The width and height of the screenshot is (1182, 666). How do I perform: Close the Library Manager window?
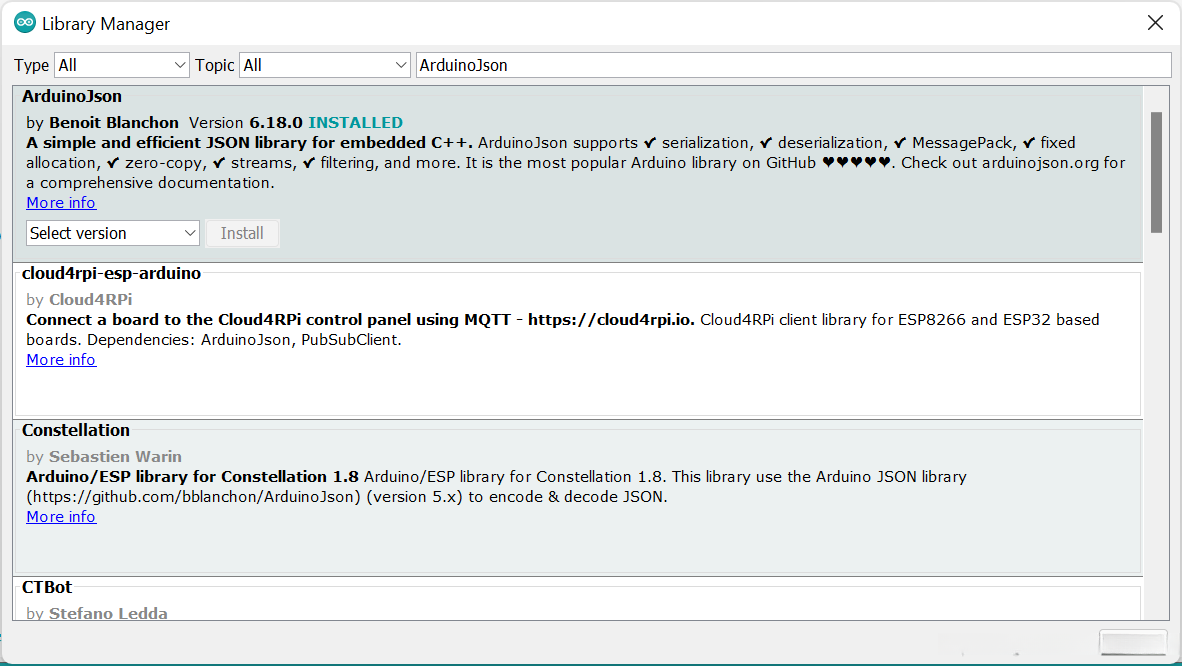pyautogui.click(x=1155, y=23)
